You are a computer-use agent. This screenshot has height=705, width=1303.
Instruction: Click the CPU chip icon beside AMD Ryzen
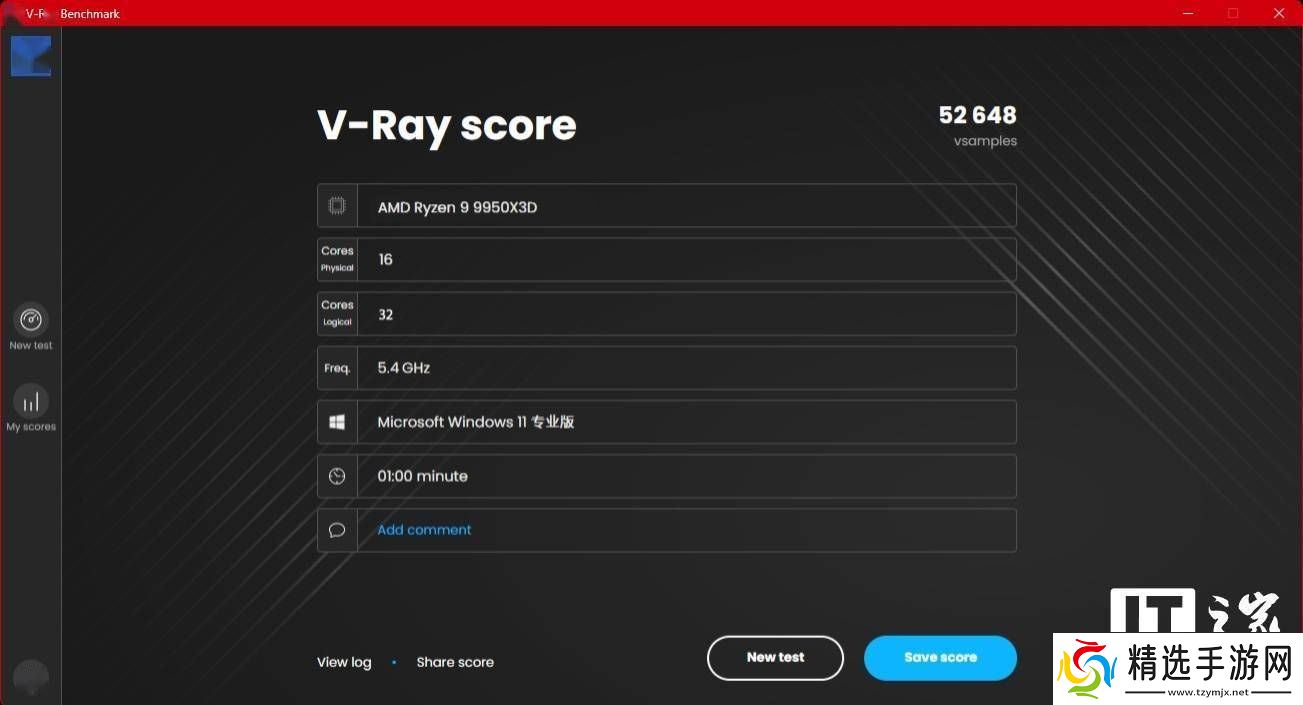click(x=337, y=206)
